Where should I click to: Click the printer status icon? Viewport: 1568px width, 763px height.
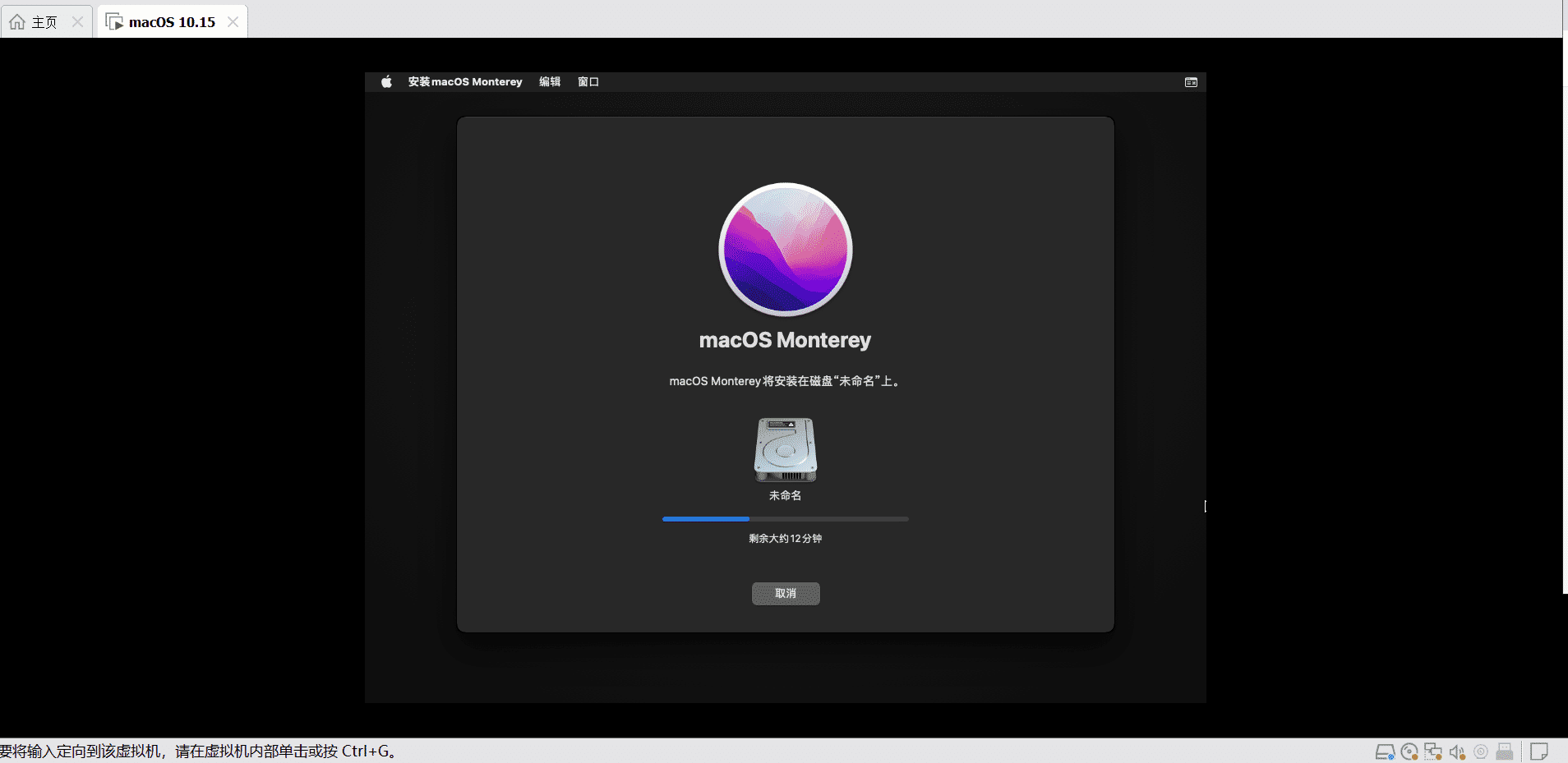[1505, 752]
